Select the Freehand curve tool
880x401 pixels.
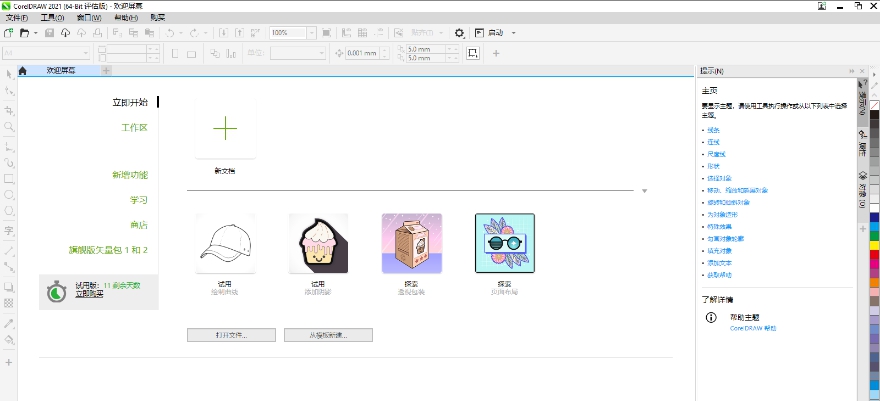[9, 147]
